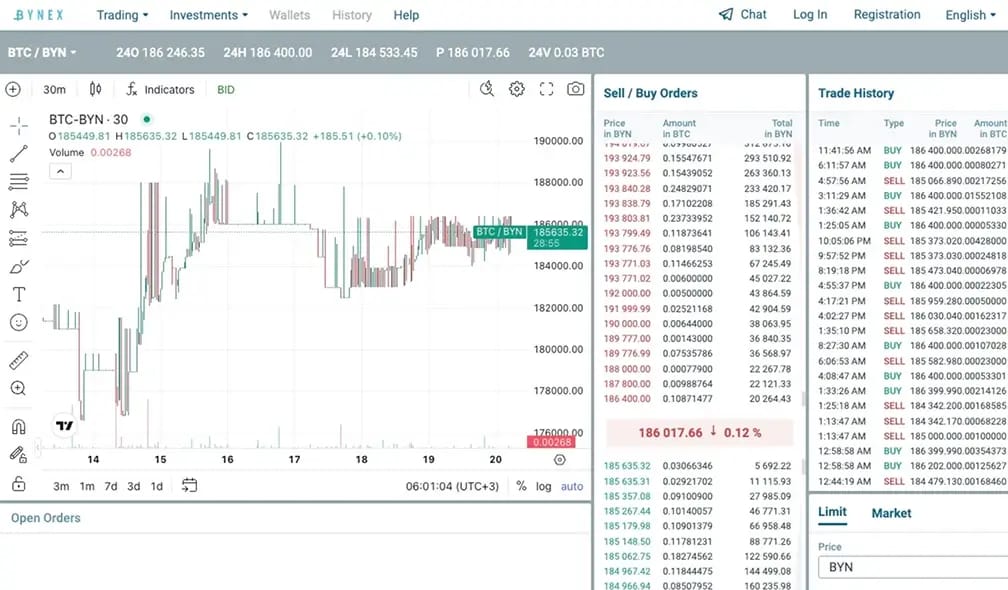This screenshot has width=1008, height=590.
Task: Open the Investments dropdown menu
Action: click(x=208, y=15)
